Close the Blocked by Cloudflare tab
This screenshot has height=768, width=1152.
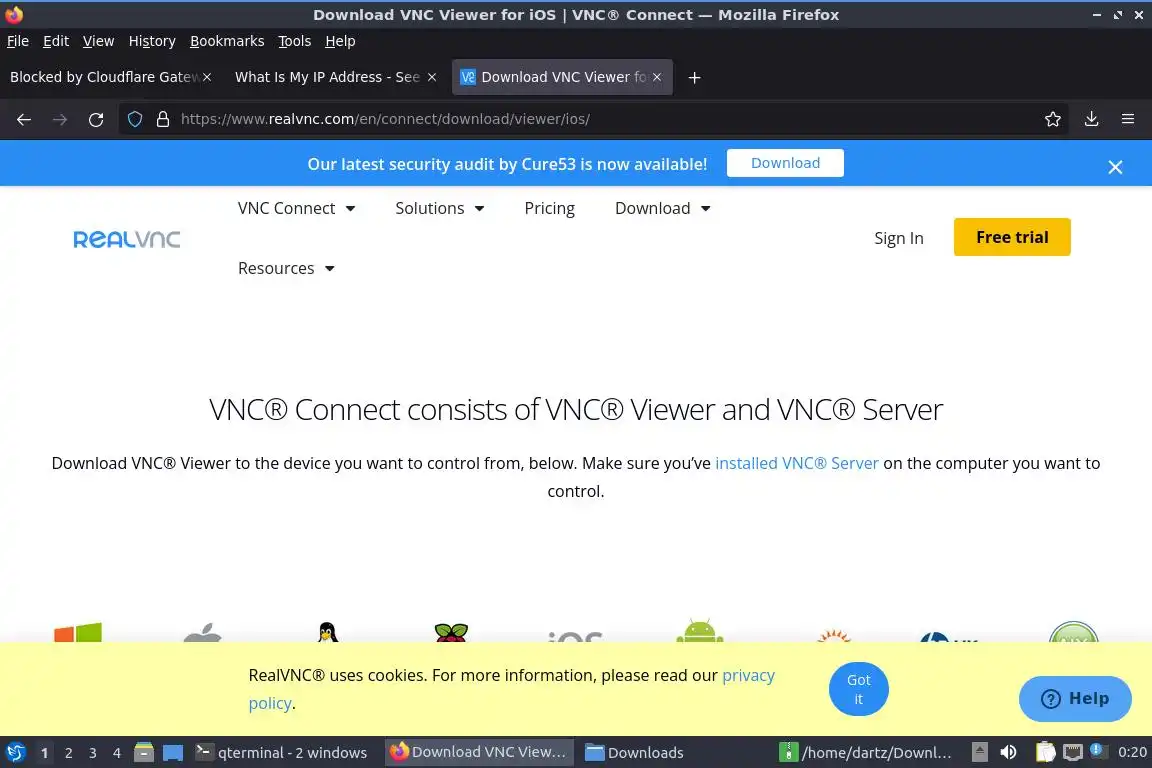pos(207,77)
